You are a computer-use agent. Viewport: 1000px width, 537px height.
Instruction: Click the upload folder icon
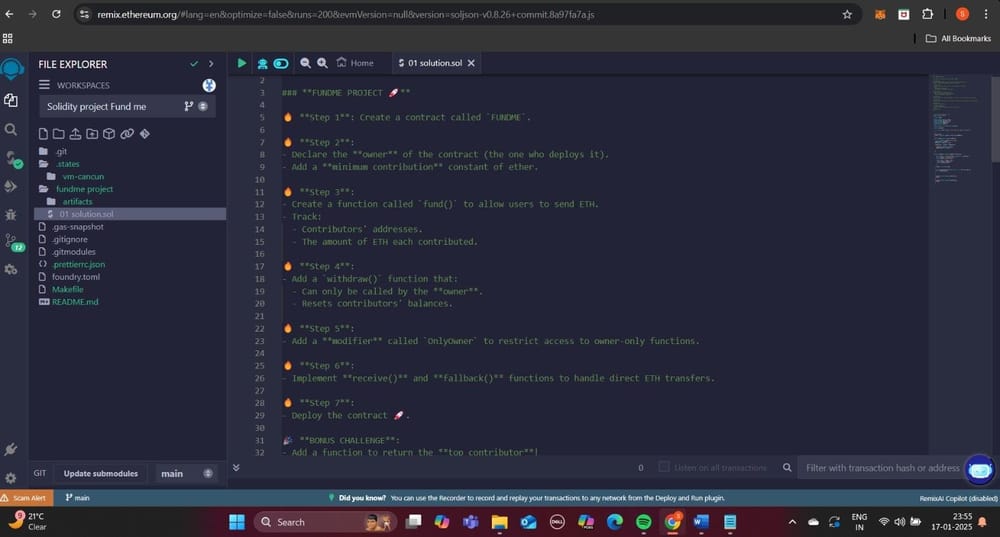pos(92,134)
